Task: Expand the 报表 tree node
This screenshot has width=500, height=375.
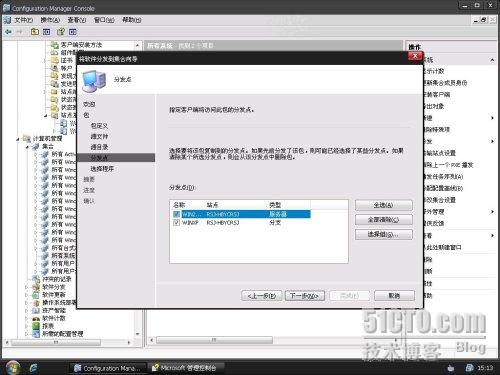Action: click(27, 326)
